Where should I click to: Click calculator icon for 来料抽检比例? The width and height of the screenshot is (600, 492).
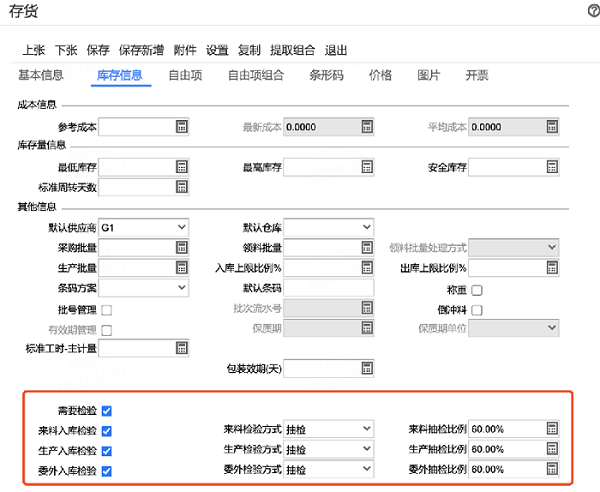tap(551, 429)
